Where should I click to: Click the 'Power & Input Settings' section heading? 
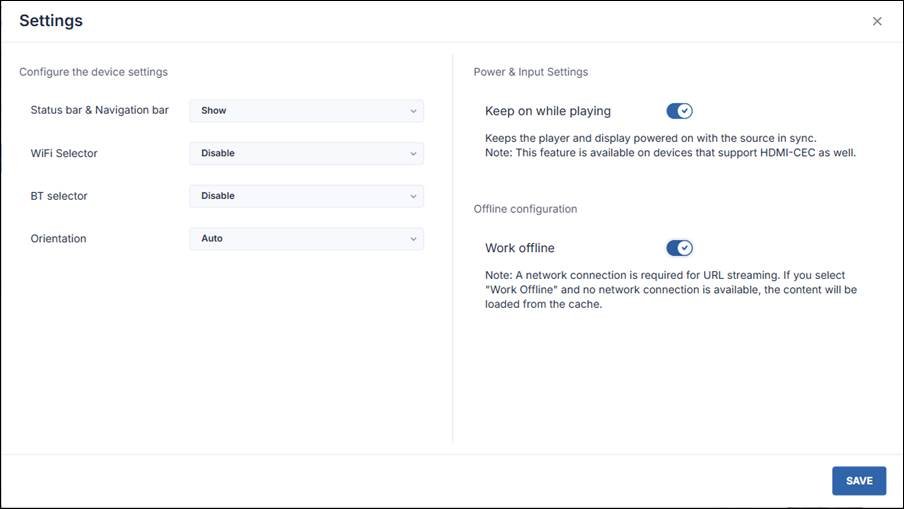pyautogui.click(x=530, y=72)
